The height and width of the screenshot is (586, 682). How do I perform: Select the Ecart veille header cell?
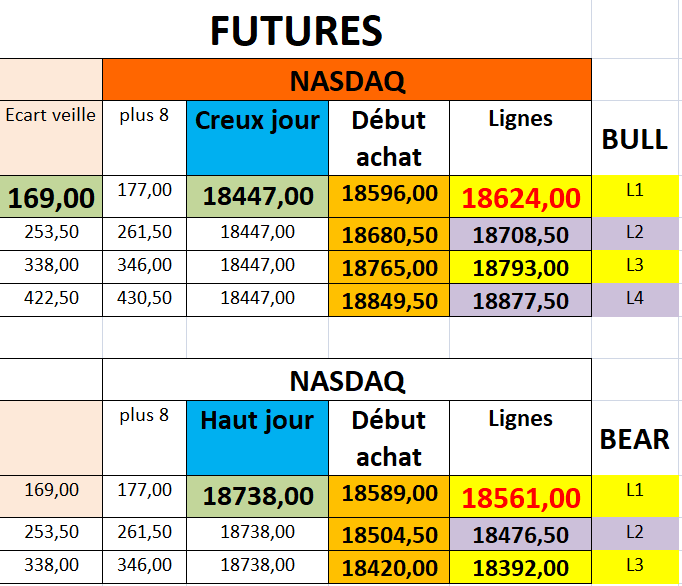[x=51, y=115]
